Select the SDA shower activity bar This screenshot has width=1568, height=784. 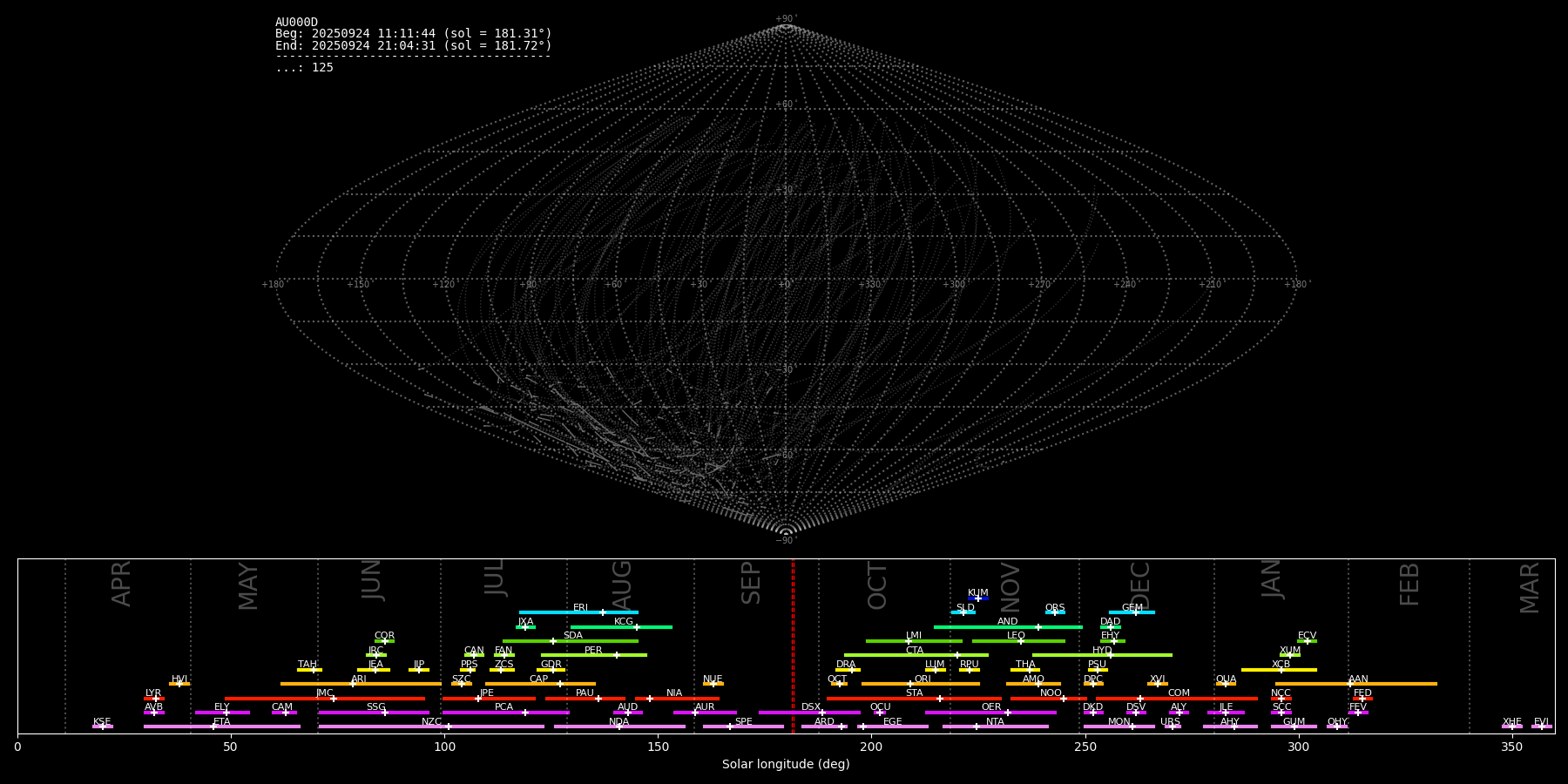tap(571, 641)
